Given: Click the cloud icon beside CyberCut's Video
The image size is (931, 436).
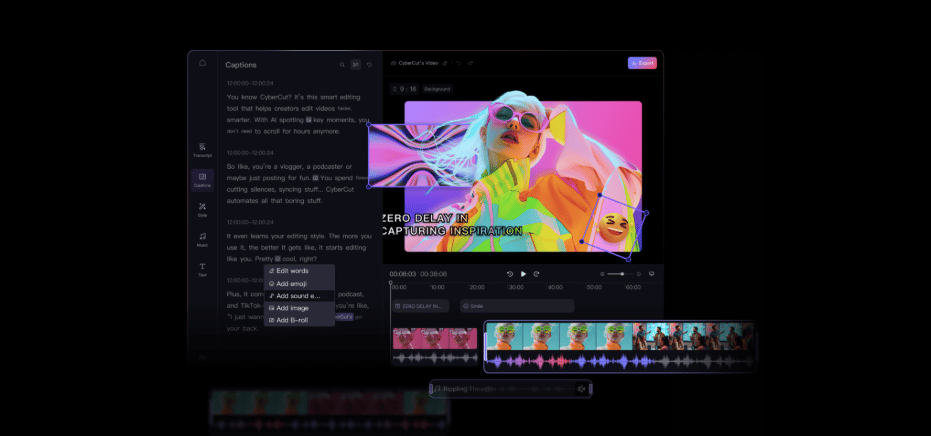Looking at the screenshot, I should pyautogui.click(x=394, y=63).
